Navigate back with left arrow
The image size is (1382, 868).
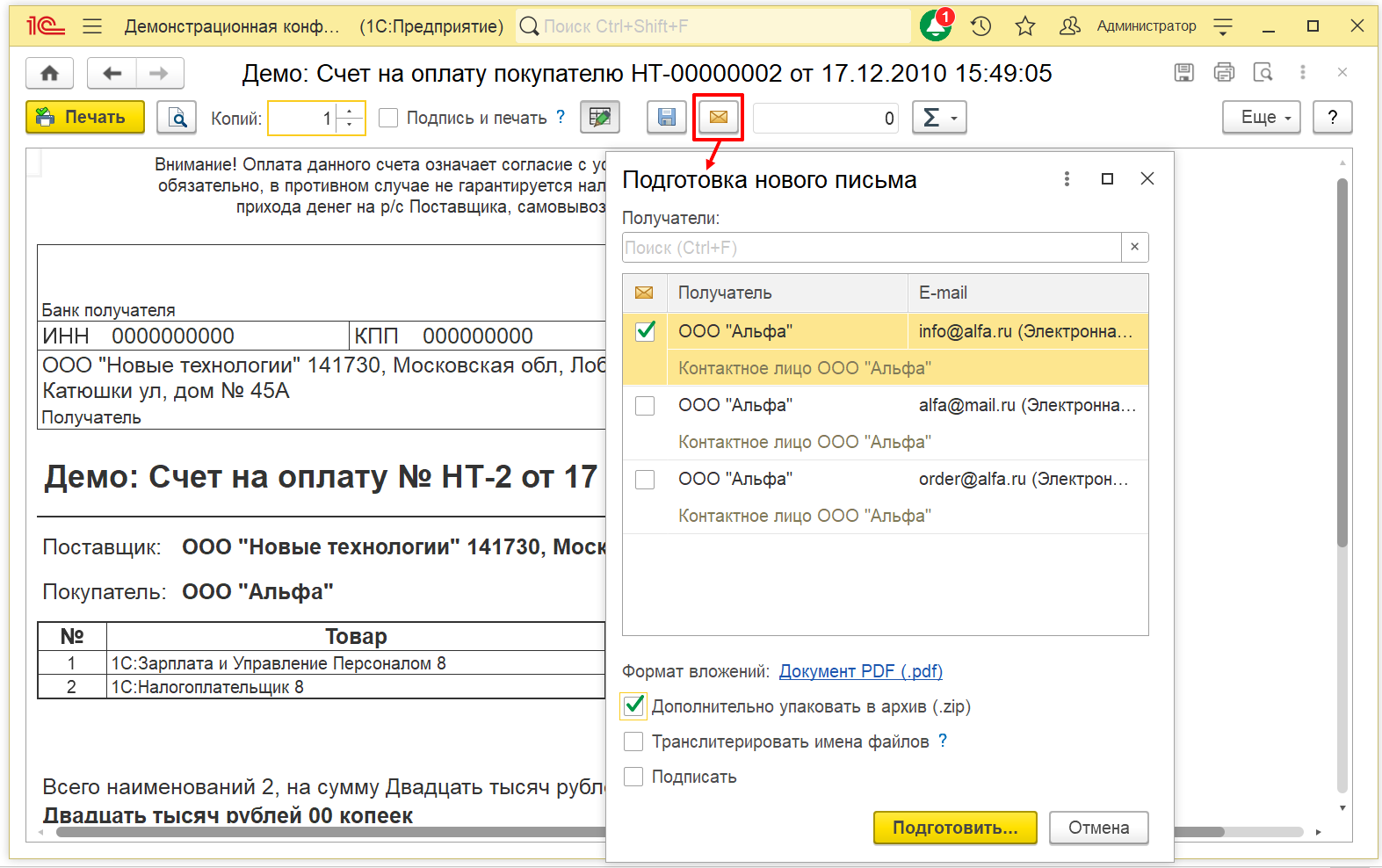(x=112, y=73)
